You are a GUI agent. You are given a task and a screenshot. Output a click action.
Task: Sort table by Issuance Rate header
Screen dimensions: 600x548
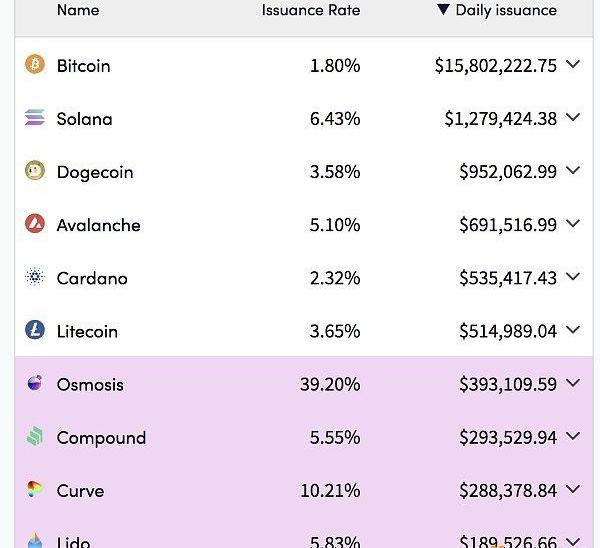pos(311,10)
